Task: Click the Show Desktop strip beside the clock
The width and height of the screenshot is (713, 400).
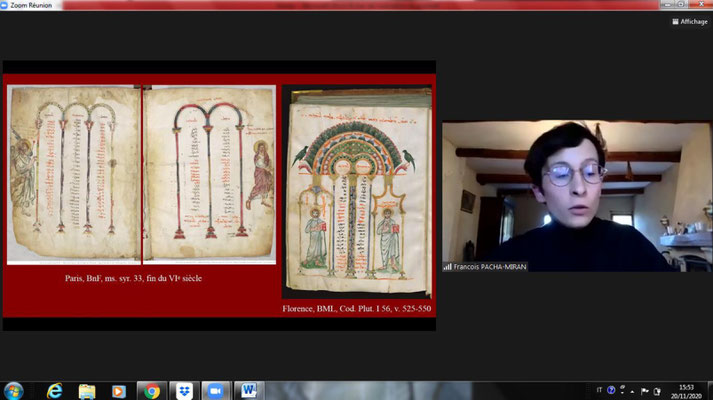Action: 710,391
